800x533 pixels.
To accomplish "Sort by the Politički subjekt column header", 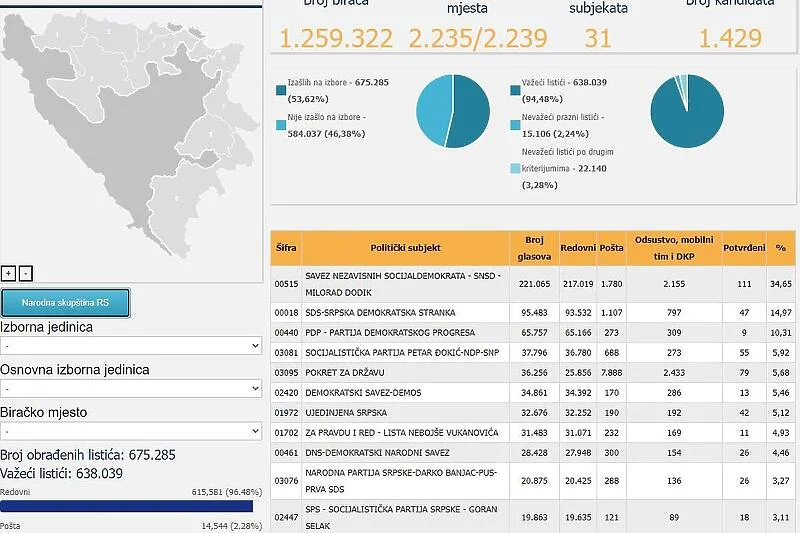I will tap(406, 247).
